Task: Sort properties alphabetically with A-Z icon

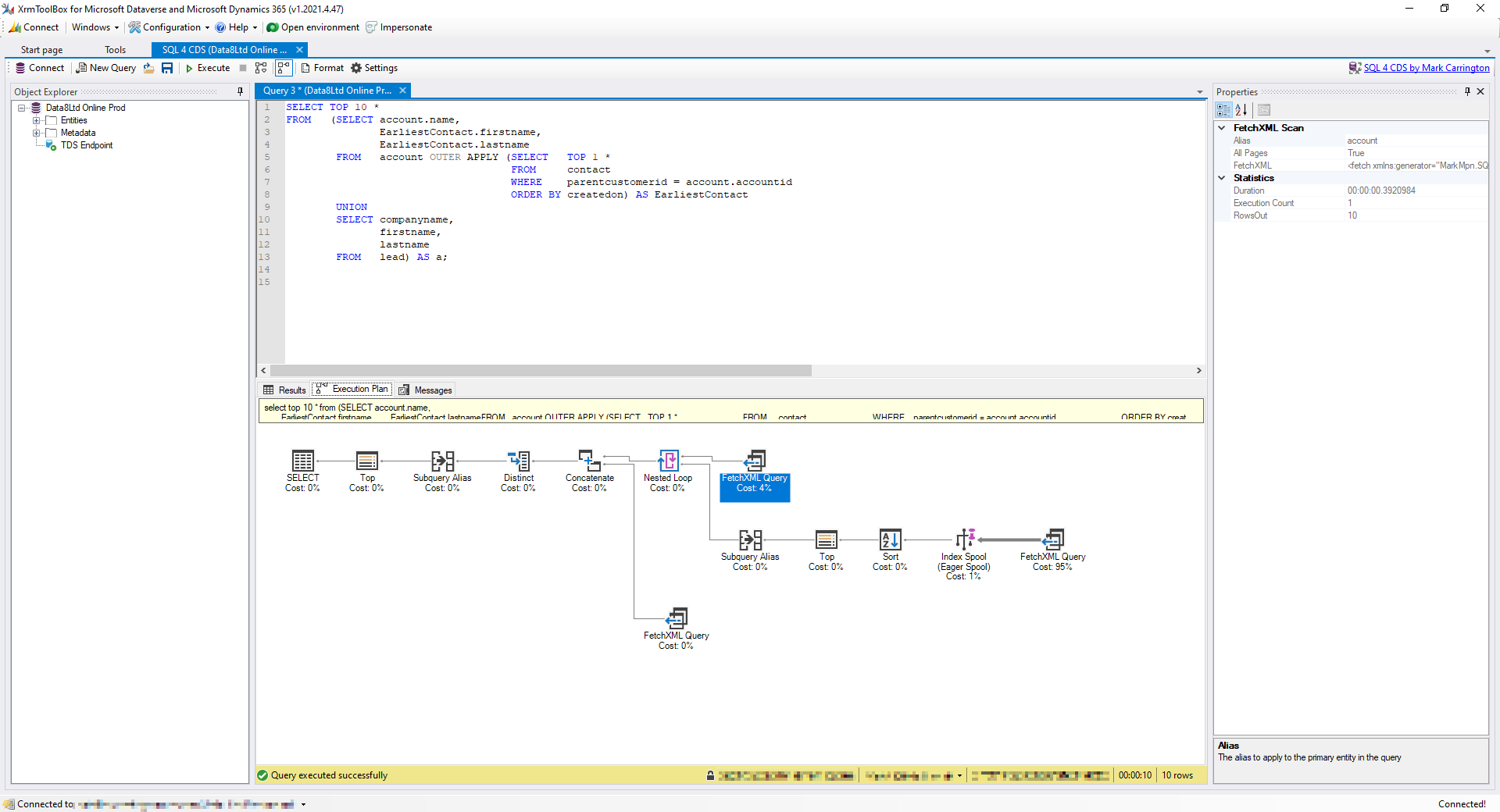Action: pyautogui.click(x=1241, y=110)
